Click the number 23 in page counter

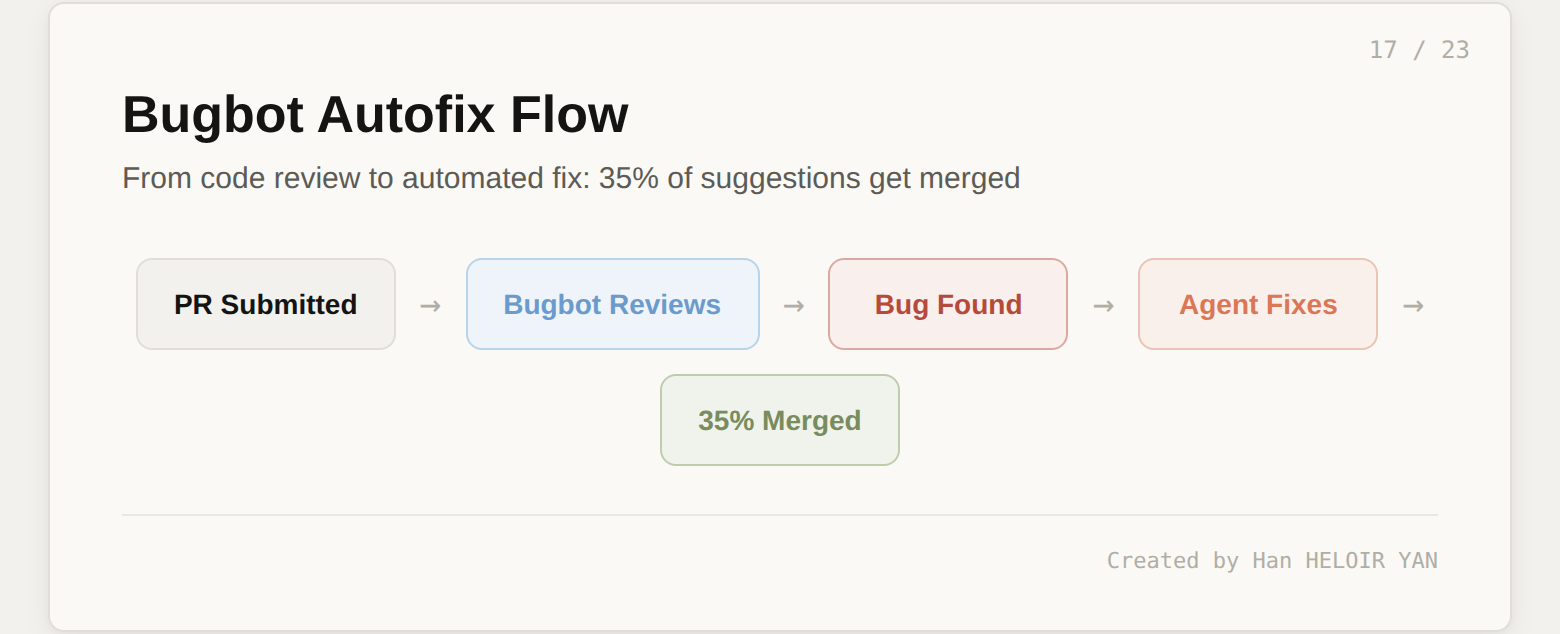pos(1455,50)
